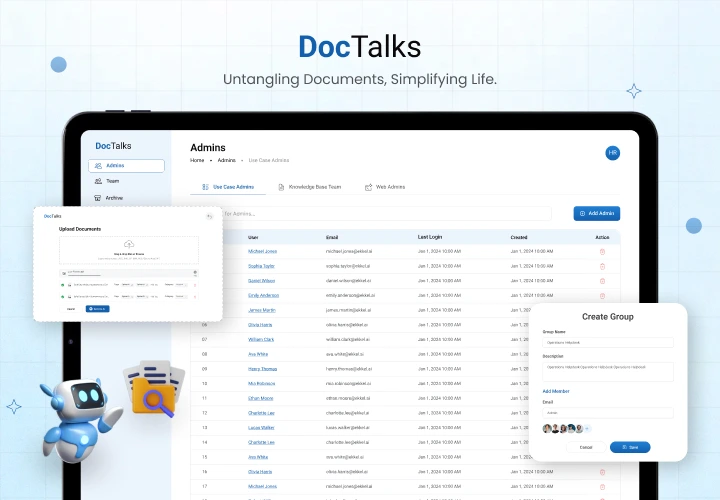
Task: Open Archive in the sidebar
Action: click(x=114, y=198)
